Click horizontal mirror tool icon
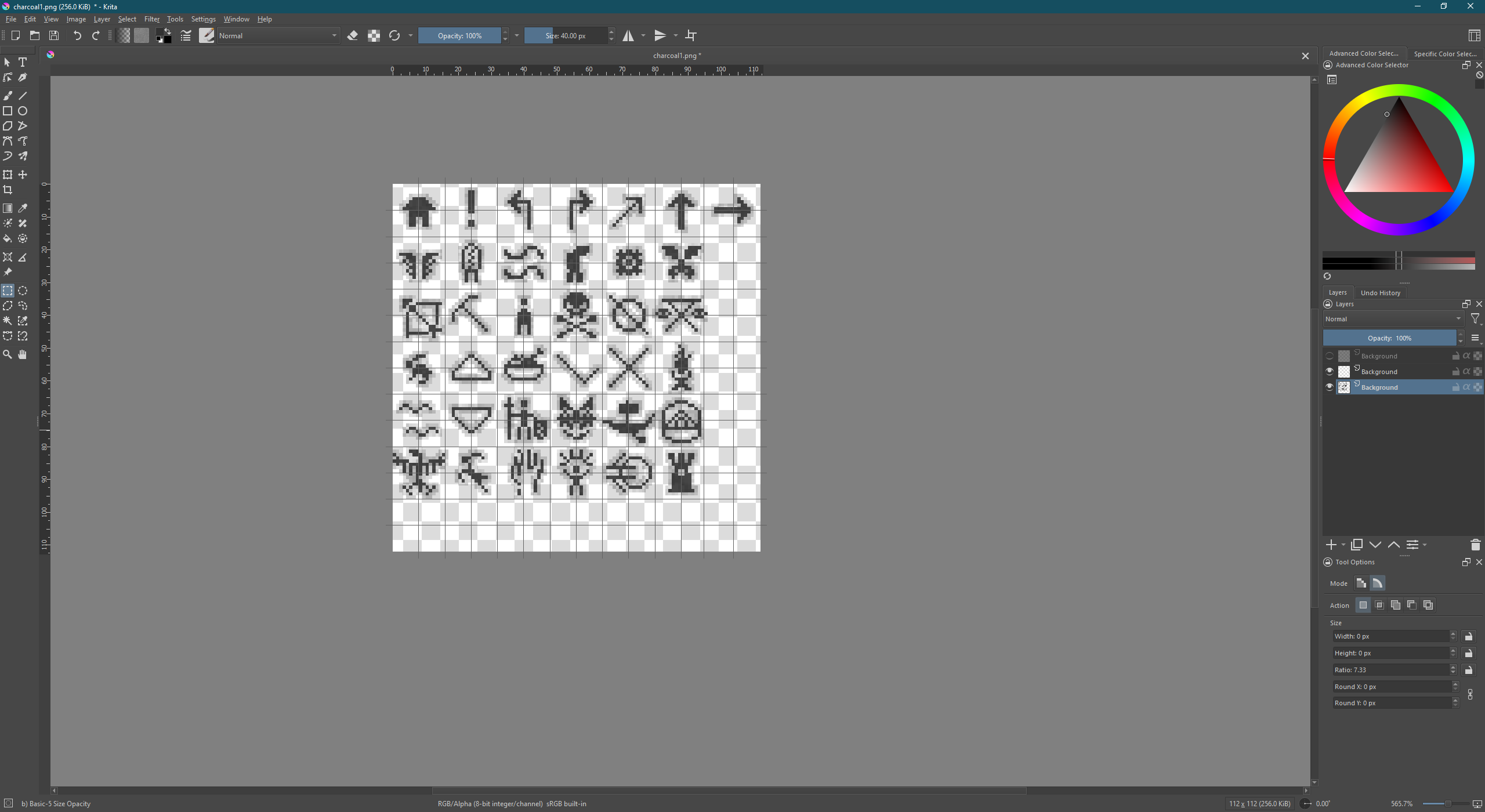This screenshot has width=1485, height=812. coord(628,35)
